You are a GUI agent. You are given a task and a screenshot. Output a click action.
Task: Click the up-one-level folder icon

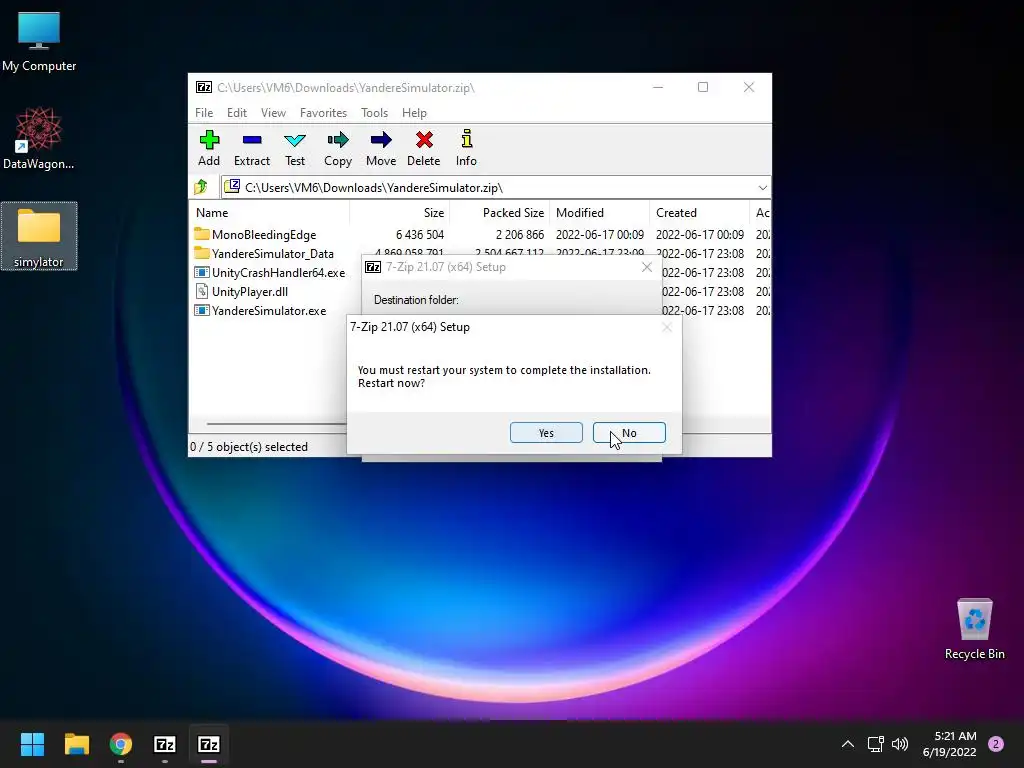click(x=201, y=187)
